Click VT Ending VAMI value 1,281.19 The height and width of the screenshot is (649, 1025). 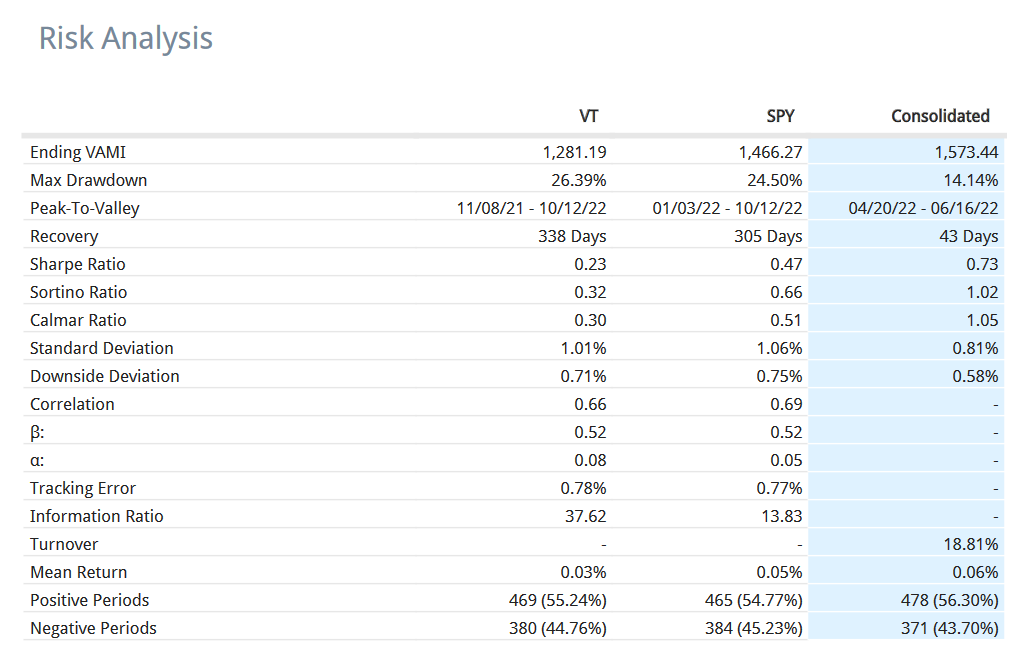[575, 152]
